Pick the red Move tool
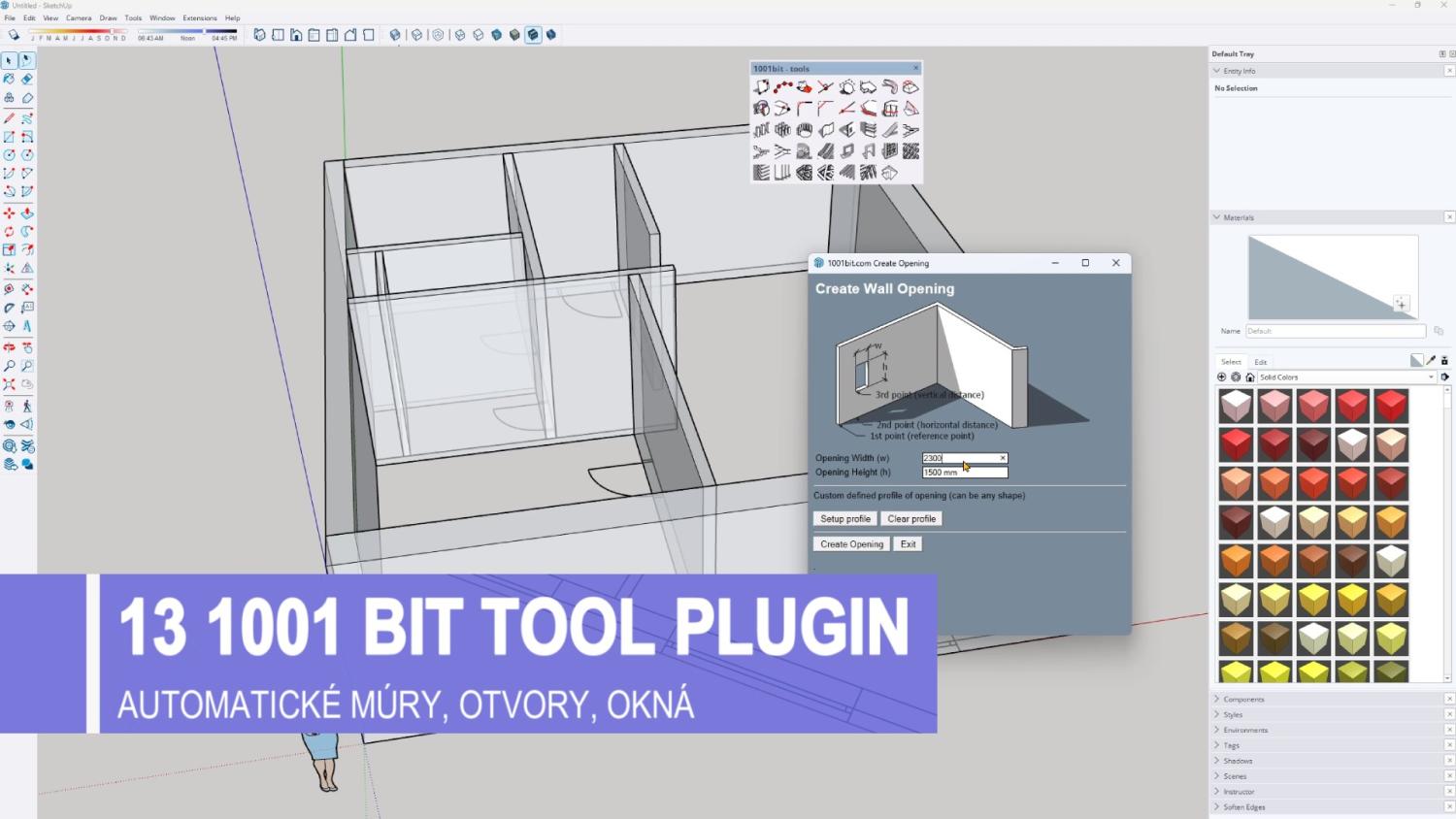This screenshot has height=819, width=1456. (9, 213)
